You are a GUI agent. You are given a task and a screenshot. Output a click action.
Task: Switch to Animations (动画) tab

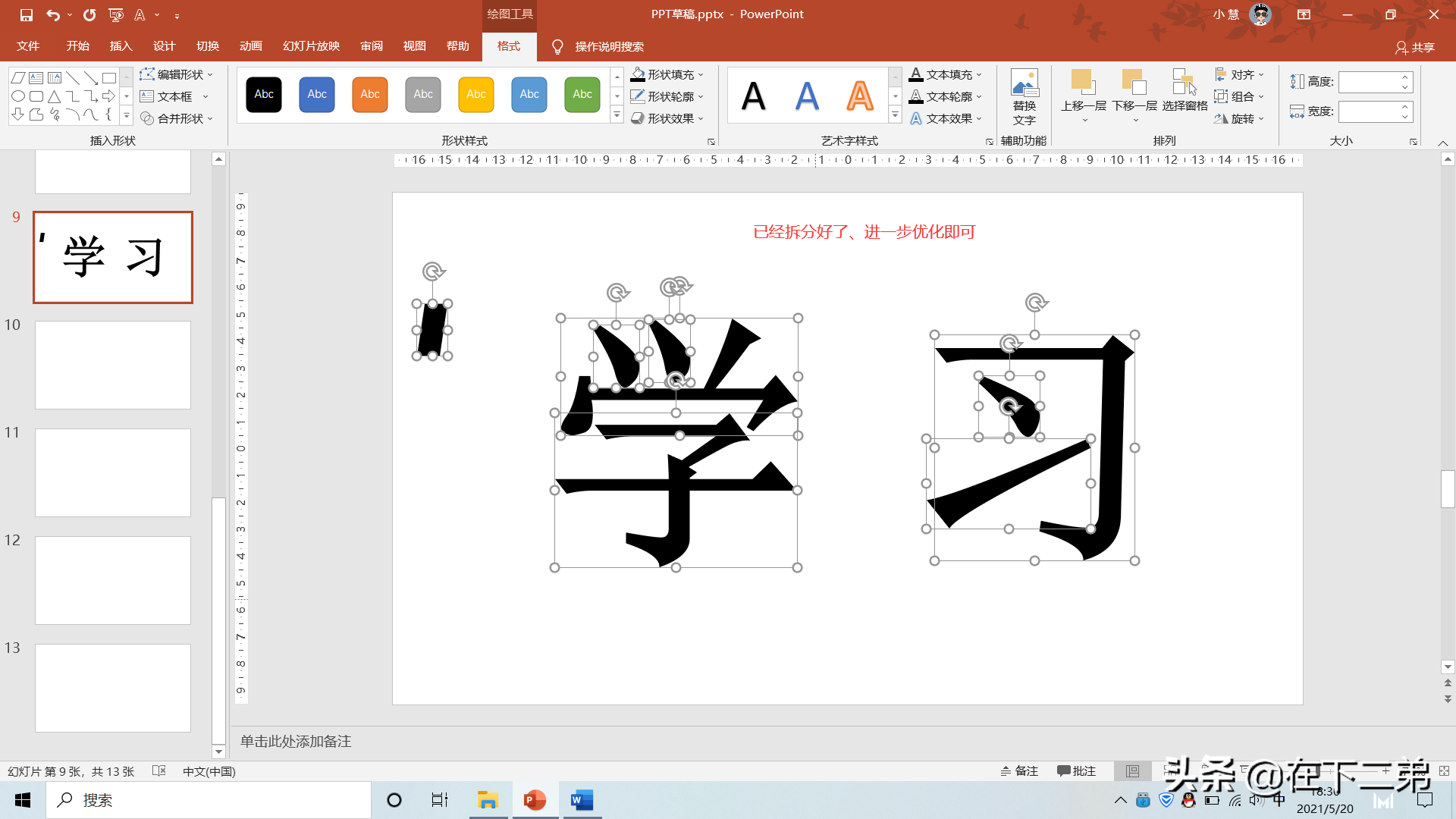(251, 46)
